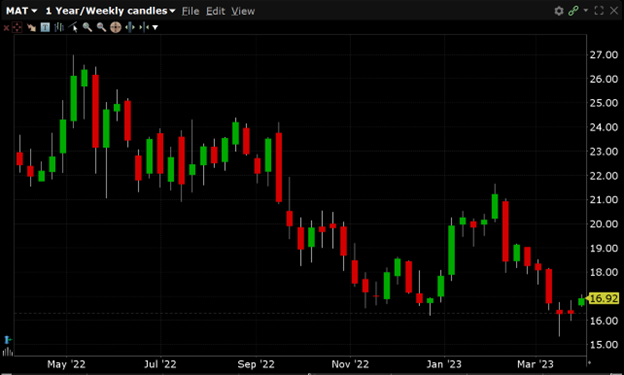Select the diagonal arrow pointer tool
This screenshot has width=624, height=375.
(x=31, y=27)
